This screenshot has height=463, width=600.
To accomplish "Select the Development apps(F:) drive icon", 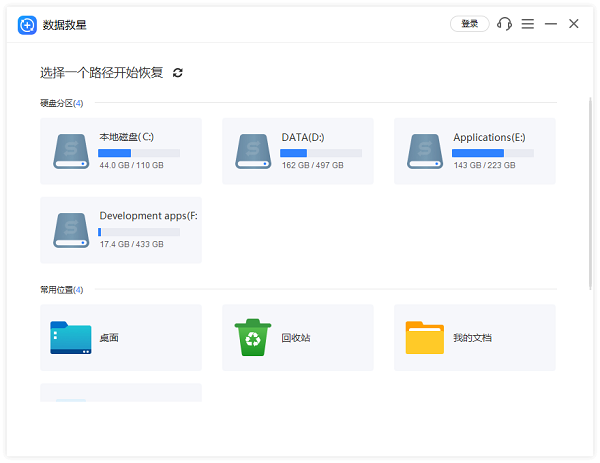I will [x=71, y=230].
